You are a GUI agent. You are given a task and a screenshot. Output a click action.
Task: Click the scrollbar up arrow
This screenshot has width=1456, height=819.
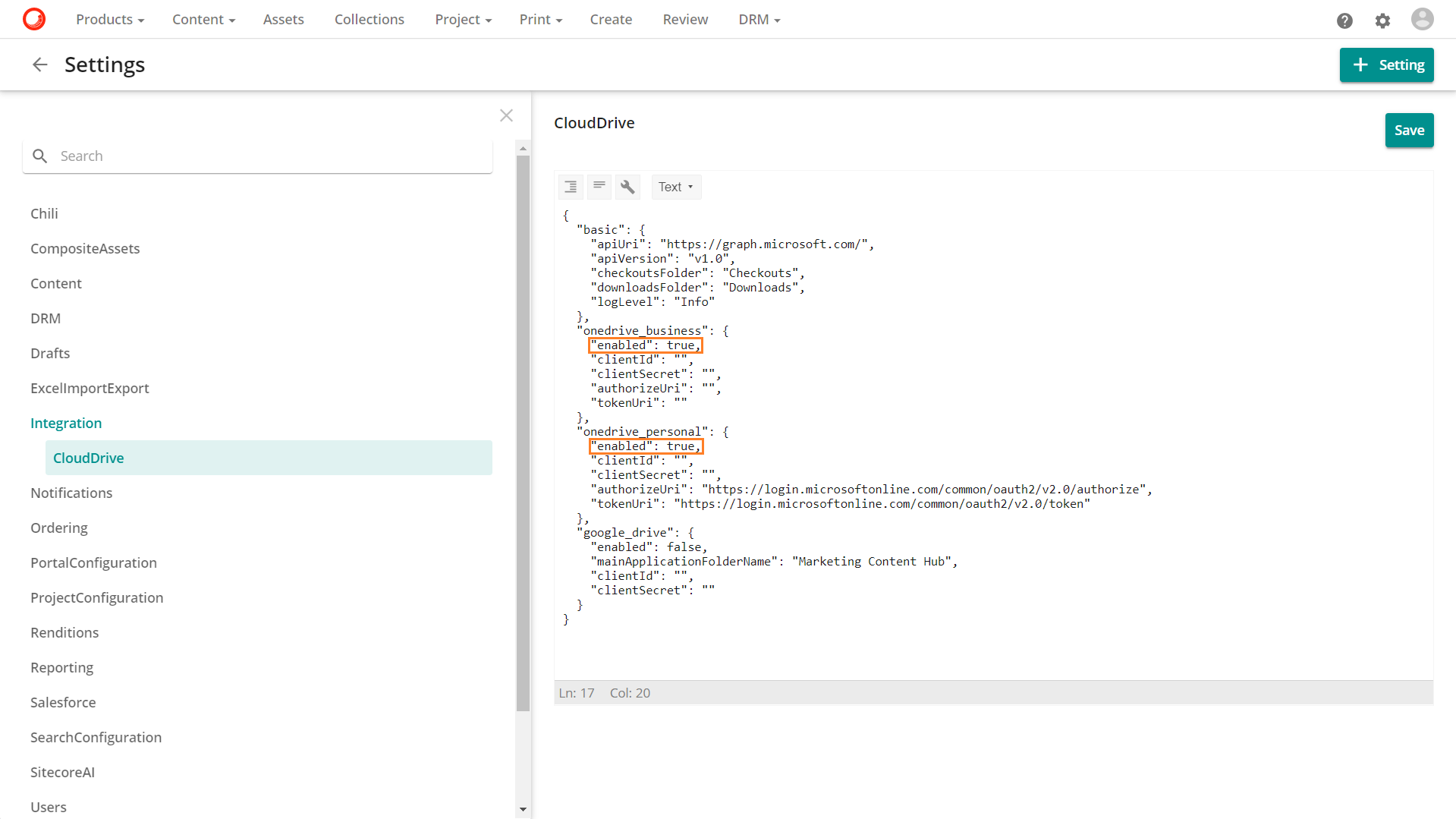[523, 148]
